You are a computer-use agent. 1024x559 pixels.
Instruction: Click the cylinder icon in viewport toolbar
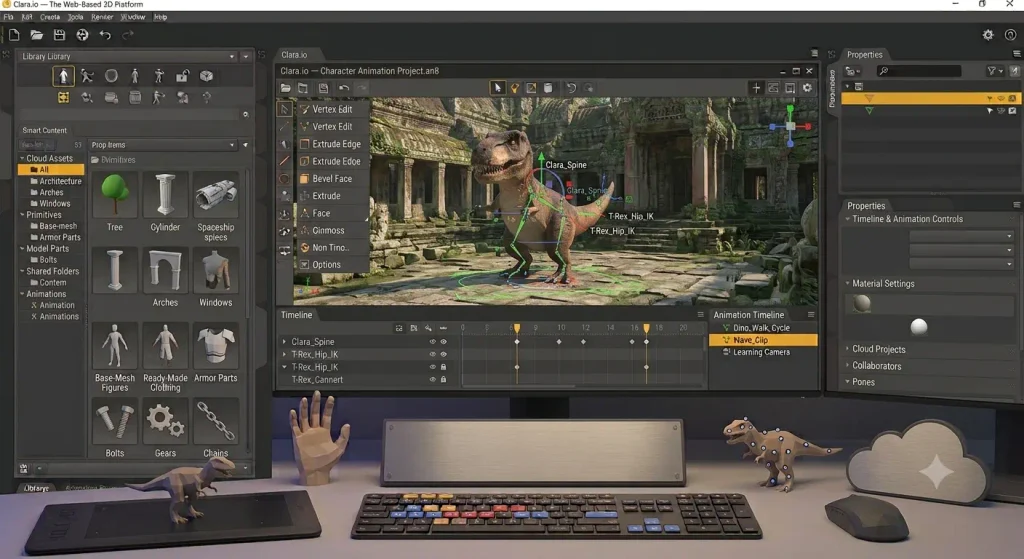(x=548, y=88)
